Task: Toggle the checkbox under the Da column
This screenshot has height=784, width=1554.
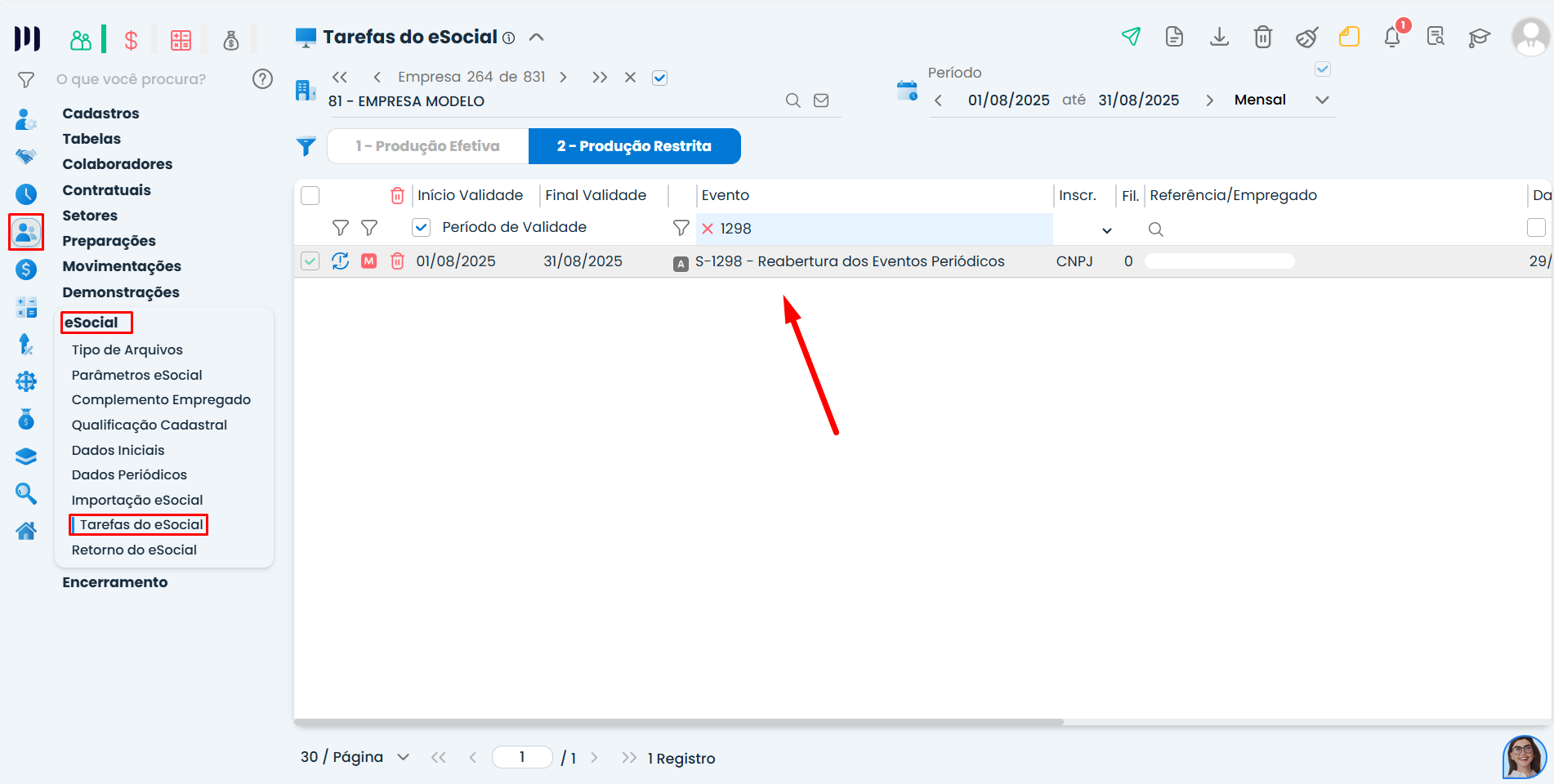Action: tap(1536, 228)
